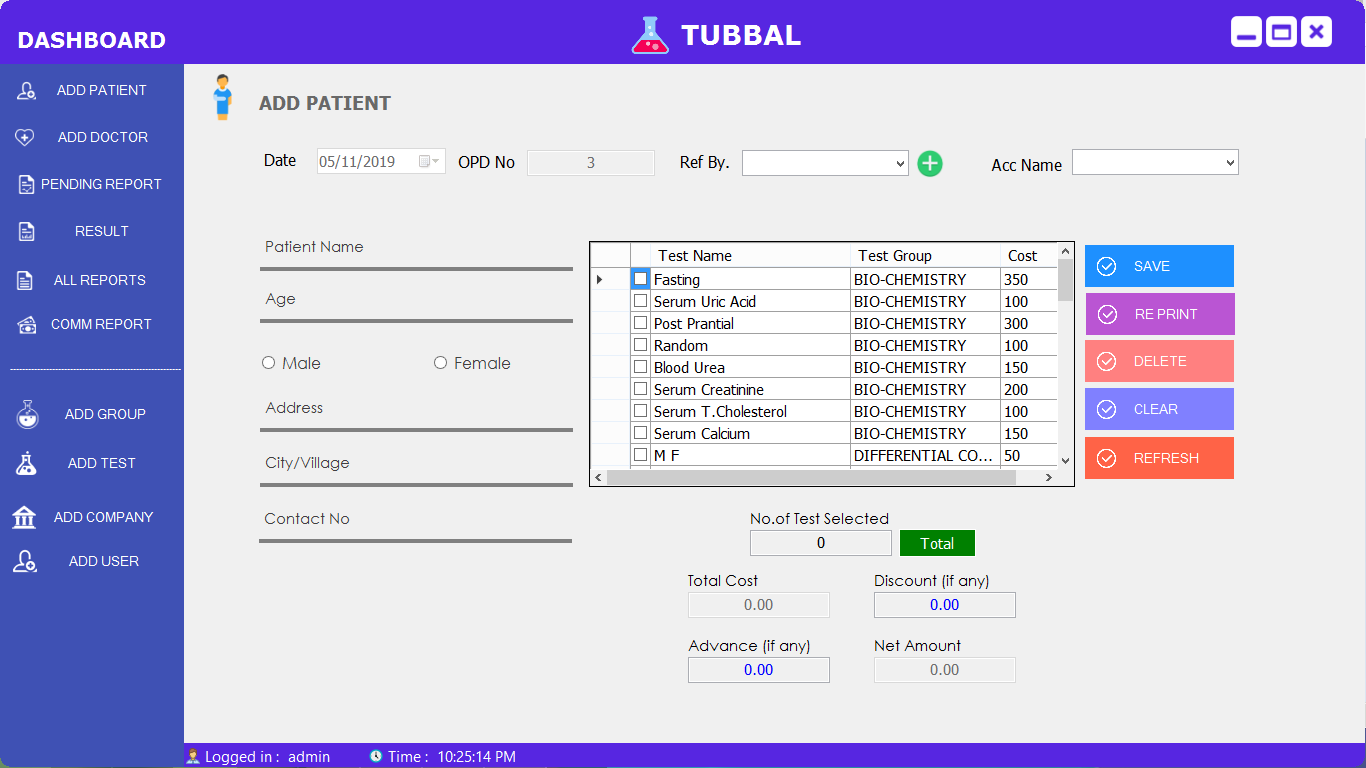Click the Add User person icon
This screenshot has height=768, width=1366.
point(25,561)
